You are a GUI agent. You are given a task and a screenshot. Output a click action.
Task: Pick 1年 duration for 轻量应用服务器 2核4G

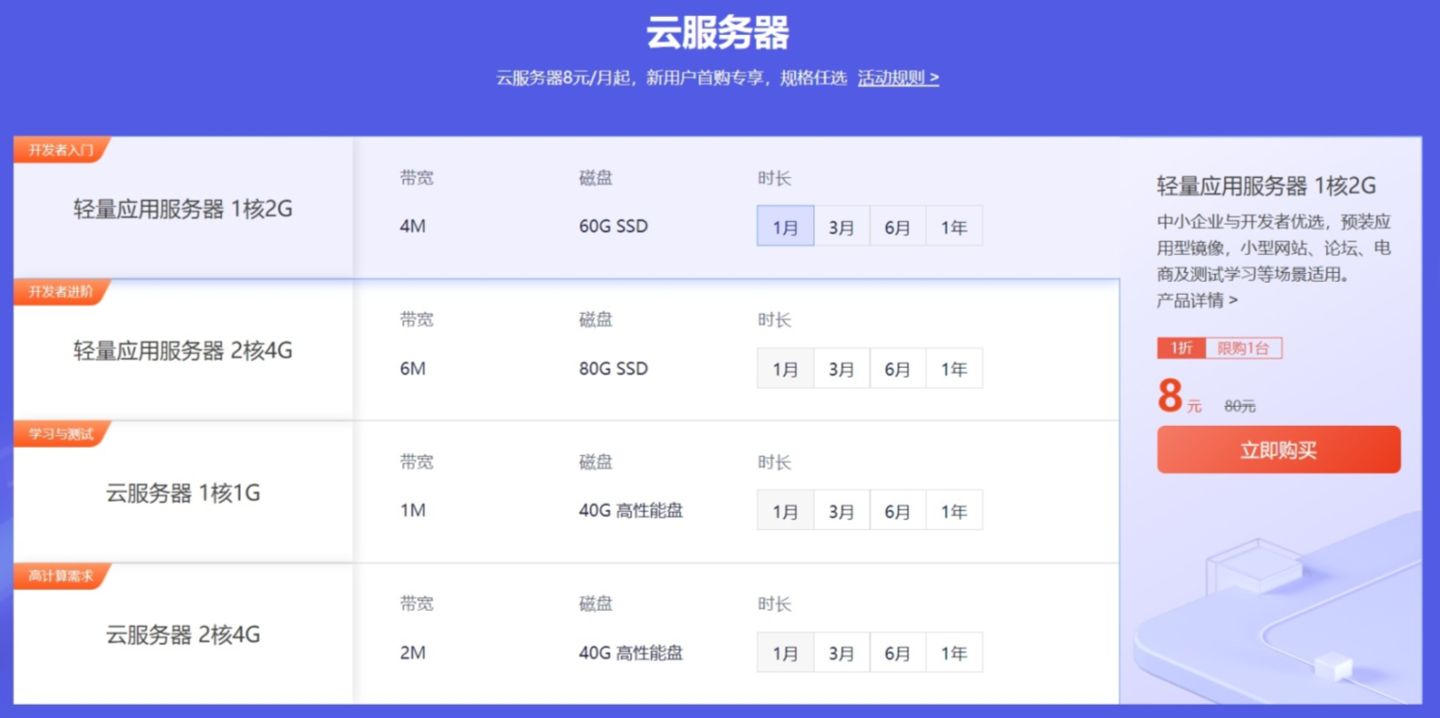tap(954, 369)
